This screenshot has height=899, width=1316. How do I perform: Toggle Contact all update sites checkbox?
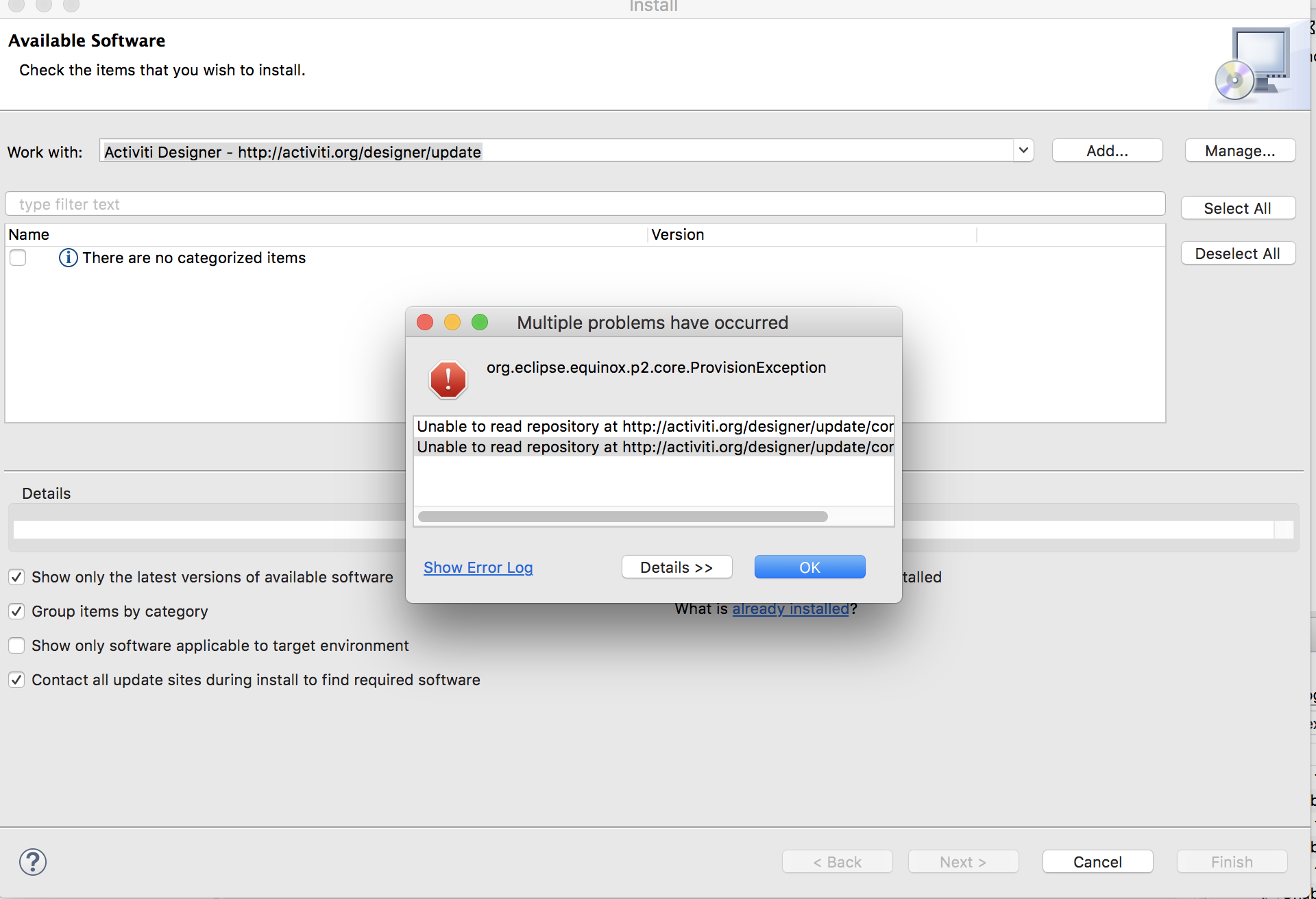[17, 680]
